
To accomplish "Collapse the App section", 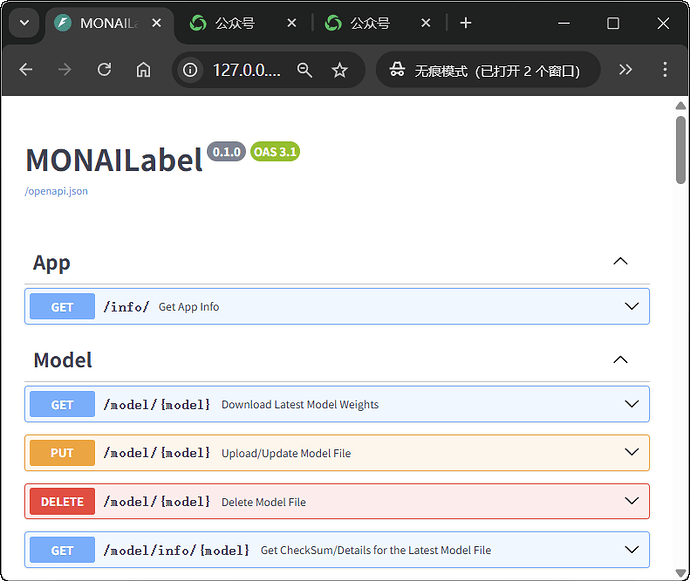I will tap(620, 262).
